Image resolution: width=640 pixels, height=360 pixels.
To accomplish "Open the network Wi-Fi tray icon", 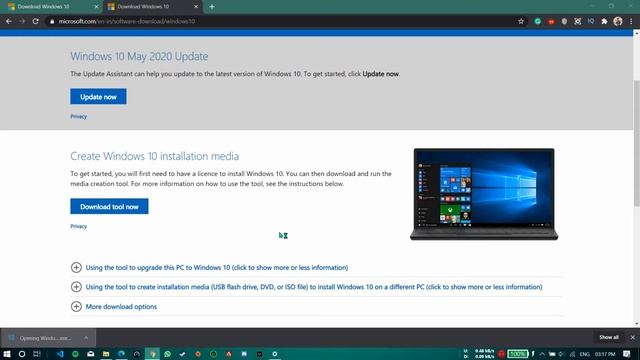I will tap(572, 354).
